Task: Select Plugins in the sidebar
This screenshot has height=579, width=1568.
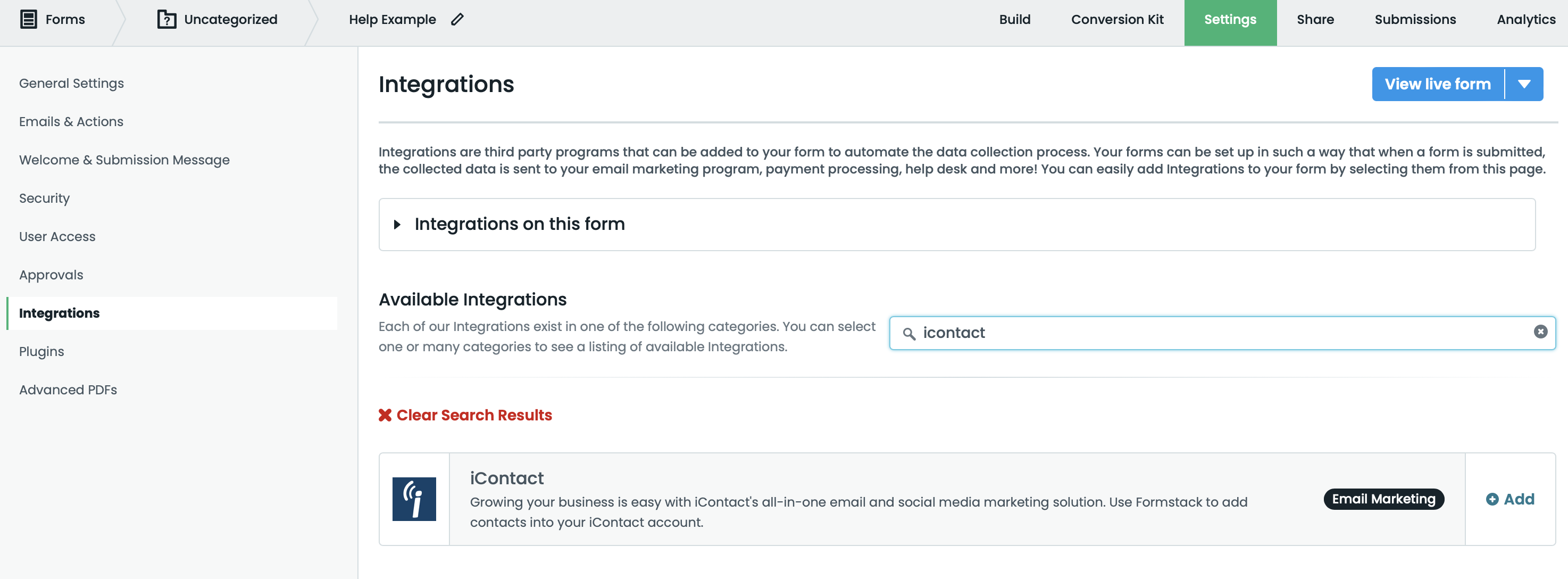Action: [x=41, y=351]
